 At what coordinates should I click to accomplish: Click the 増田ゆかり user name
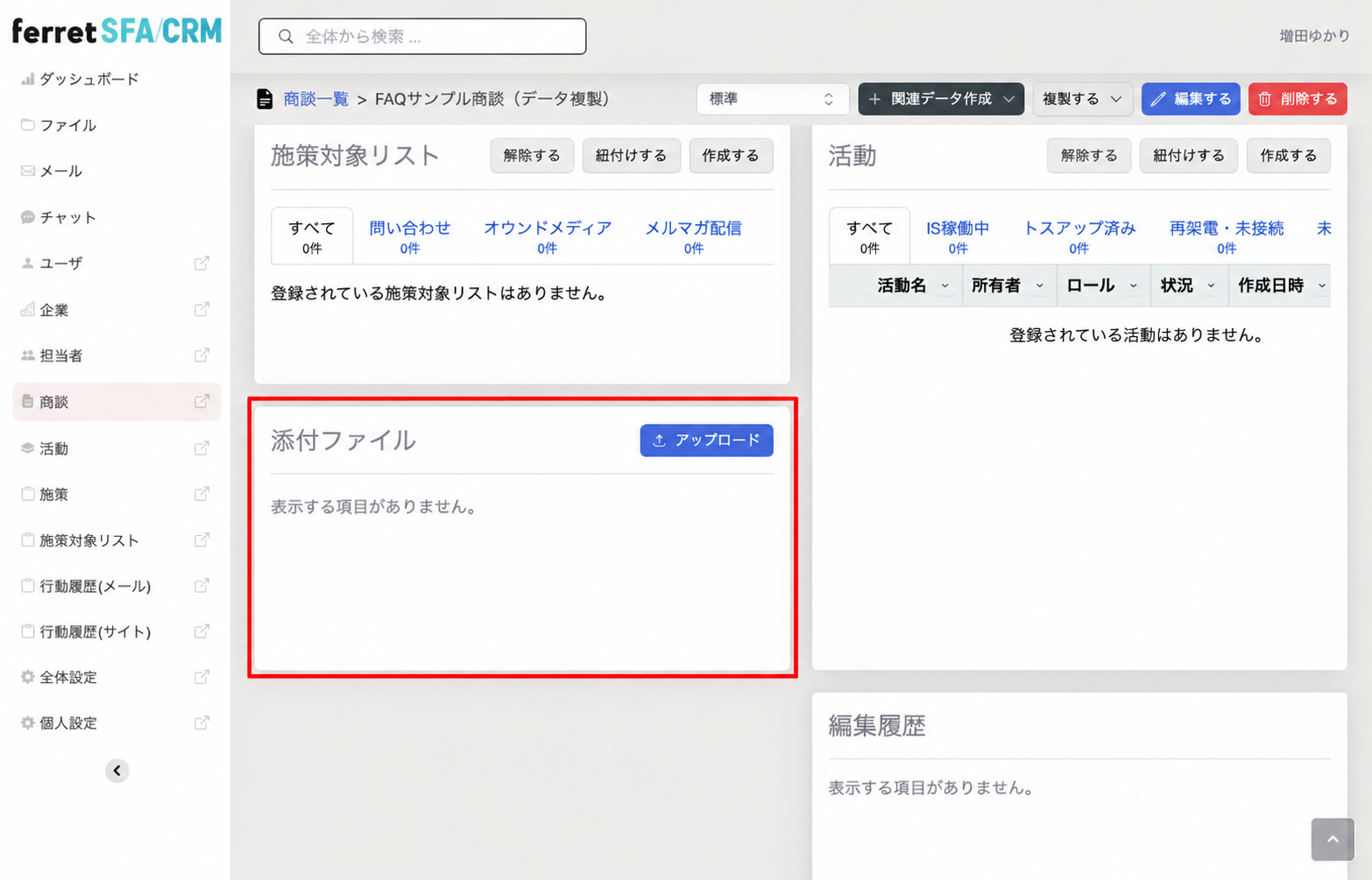pyautogui.click(x=1314, y=36)
